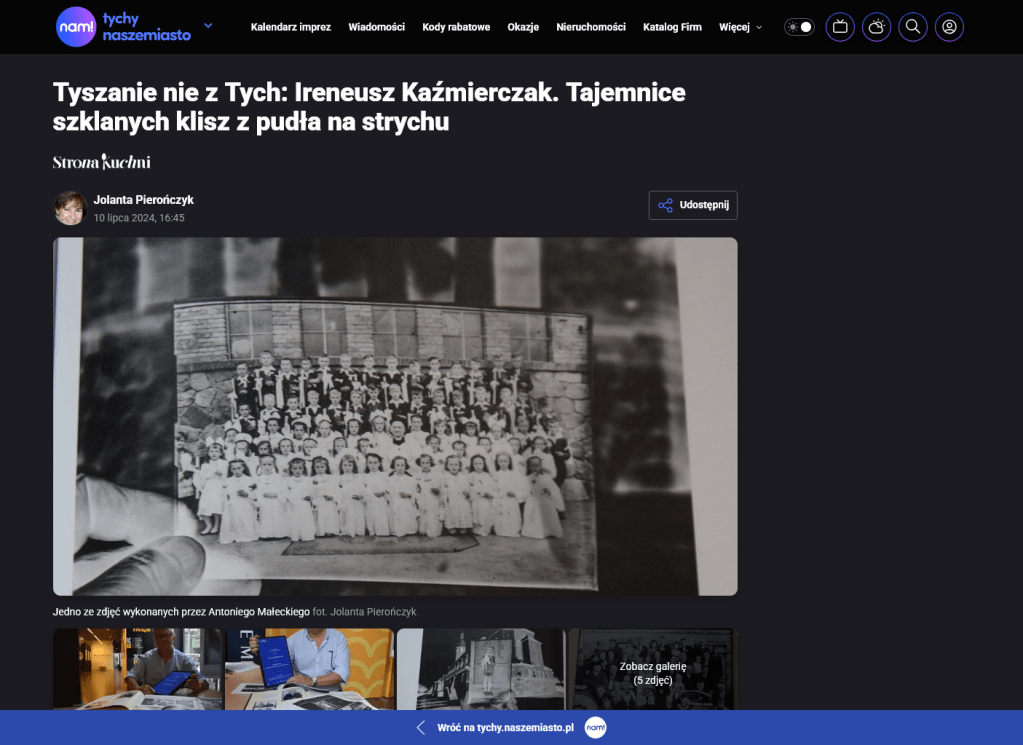Toggle the light/dark theme switch
The width and height of the screenshot is (1023, 745).
799,27
